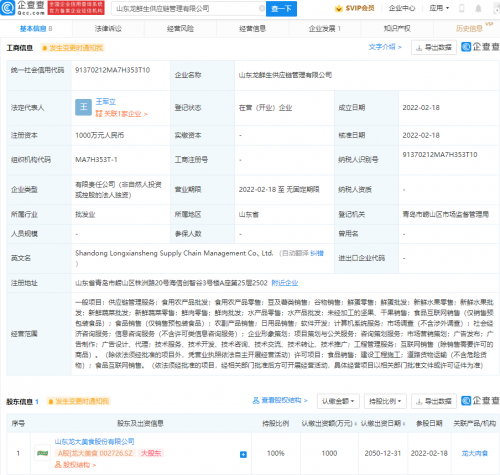Open the 文字介绍 link
Screen dimensions: 500x475
coord(385,47)
